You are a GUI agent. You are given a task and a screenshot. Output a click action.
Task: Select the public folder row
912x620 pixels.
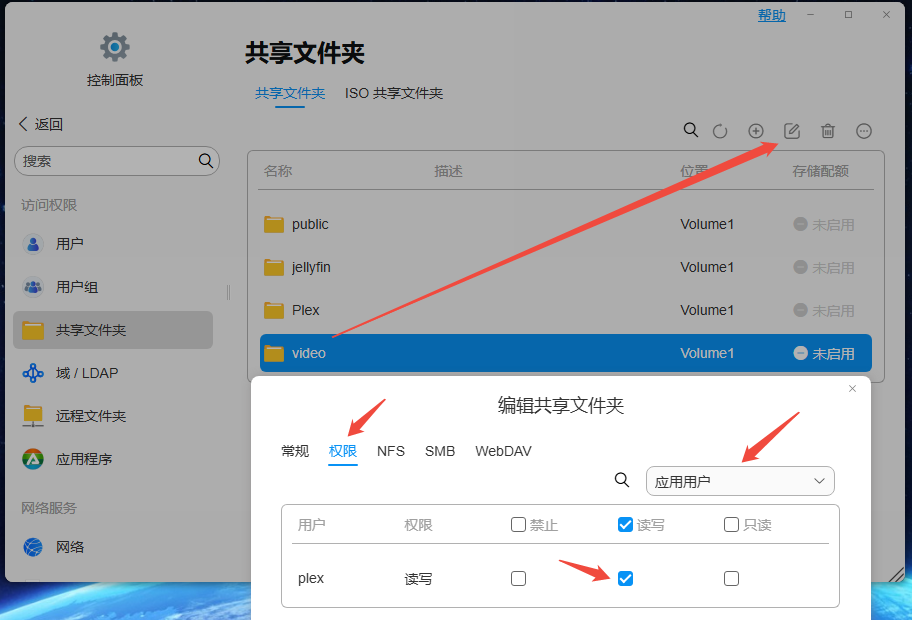(x=565, y=224)
